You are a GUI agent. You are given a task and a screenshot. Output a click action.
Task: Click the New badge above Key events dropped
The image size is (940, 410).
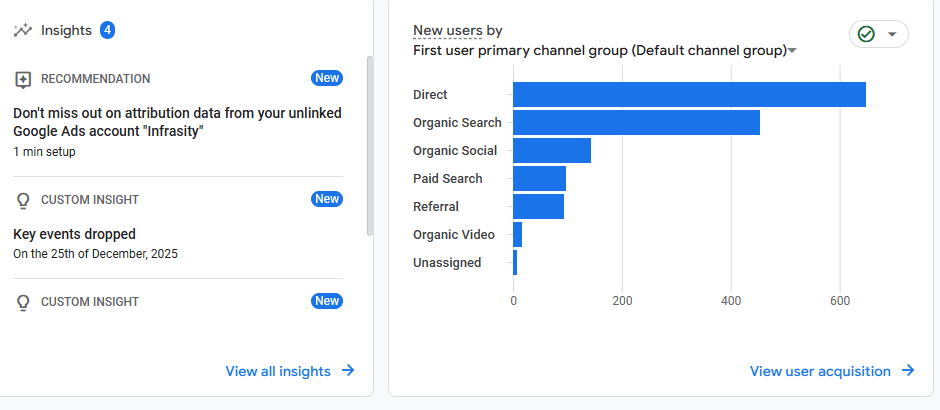click(x=327, y=199)
